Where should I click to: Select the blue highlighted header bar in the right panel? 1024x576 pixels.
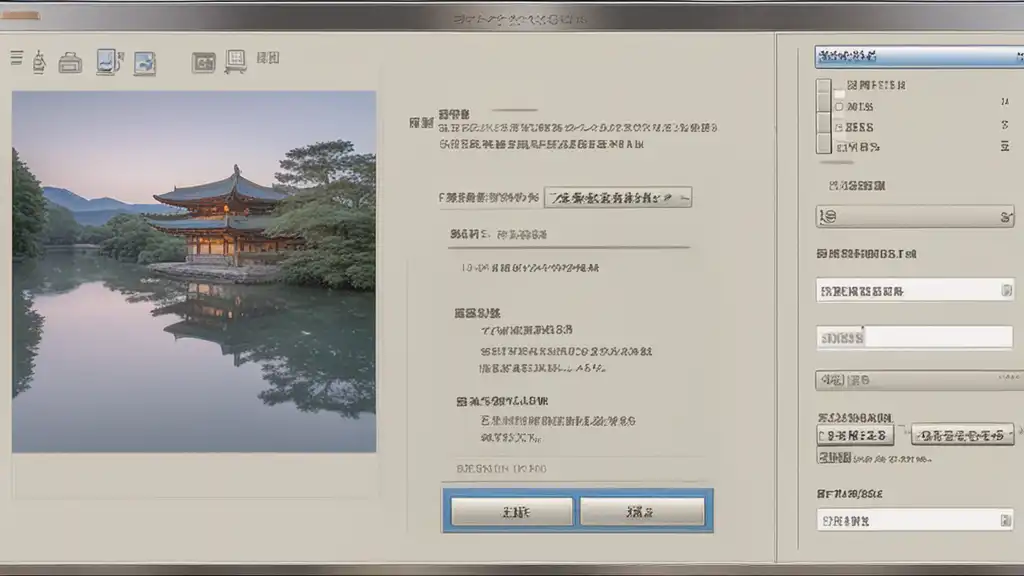(919, 57)
